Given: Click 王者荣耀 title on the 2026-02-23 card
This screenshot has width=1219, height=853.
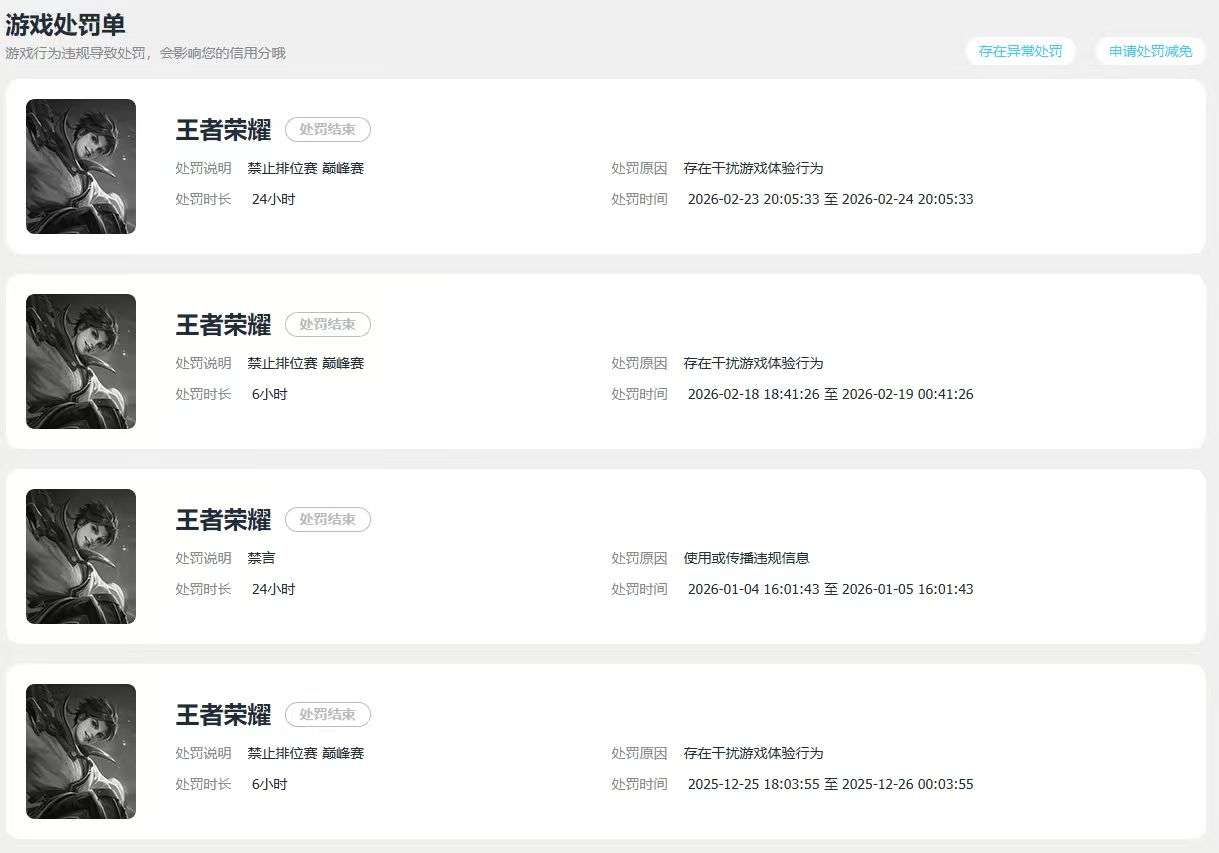Looking at the screenshot, I should point(223,130).
